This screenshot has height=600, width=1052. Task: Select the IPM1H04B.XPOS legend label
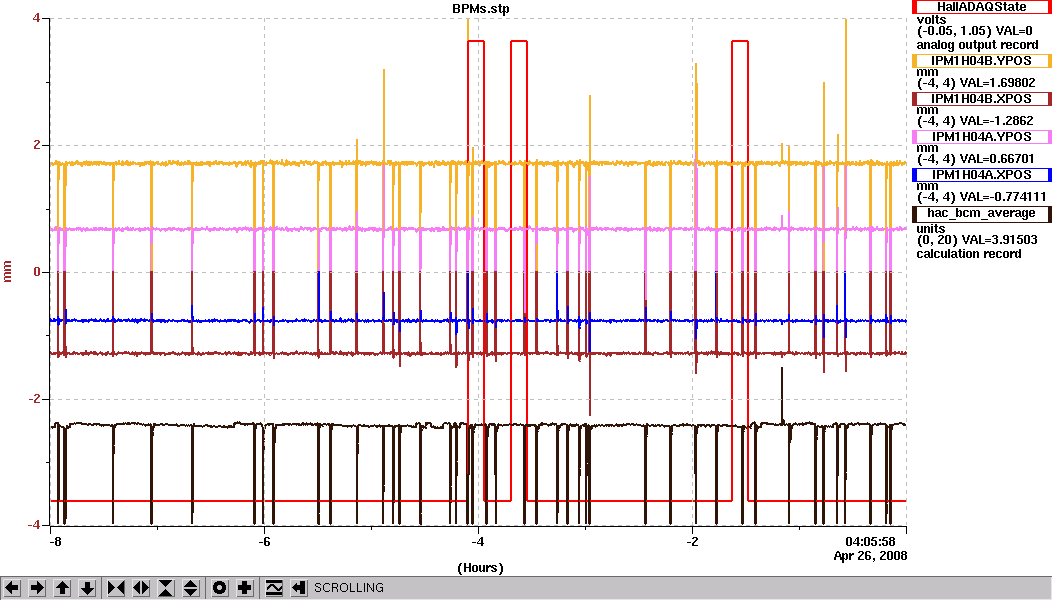coord(982,99)
